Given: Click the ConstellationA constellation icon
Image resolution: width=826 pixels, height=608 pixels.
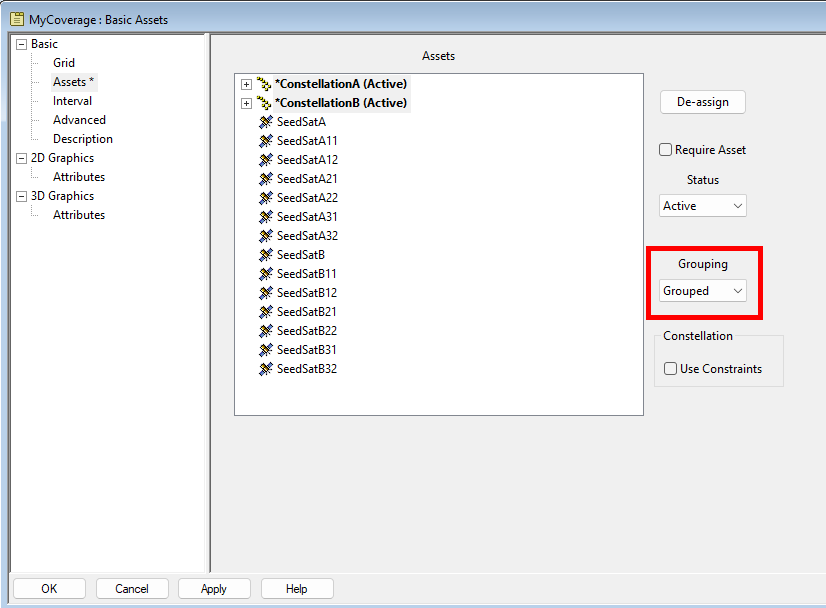Looking at the screenshot, I should coord(264,84).
